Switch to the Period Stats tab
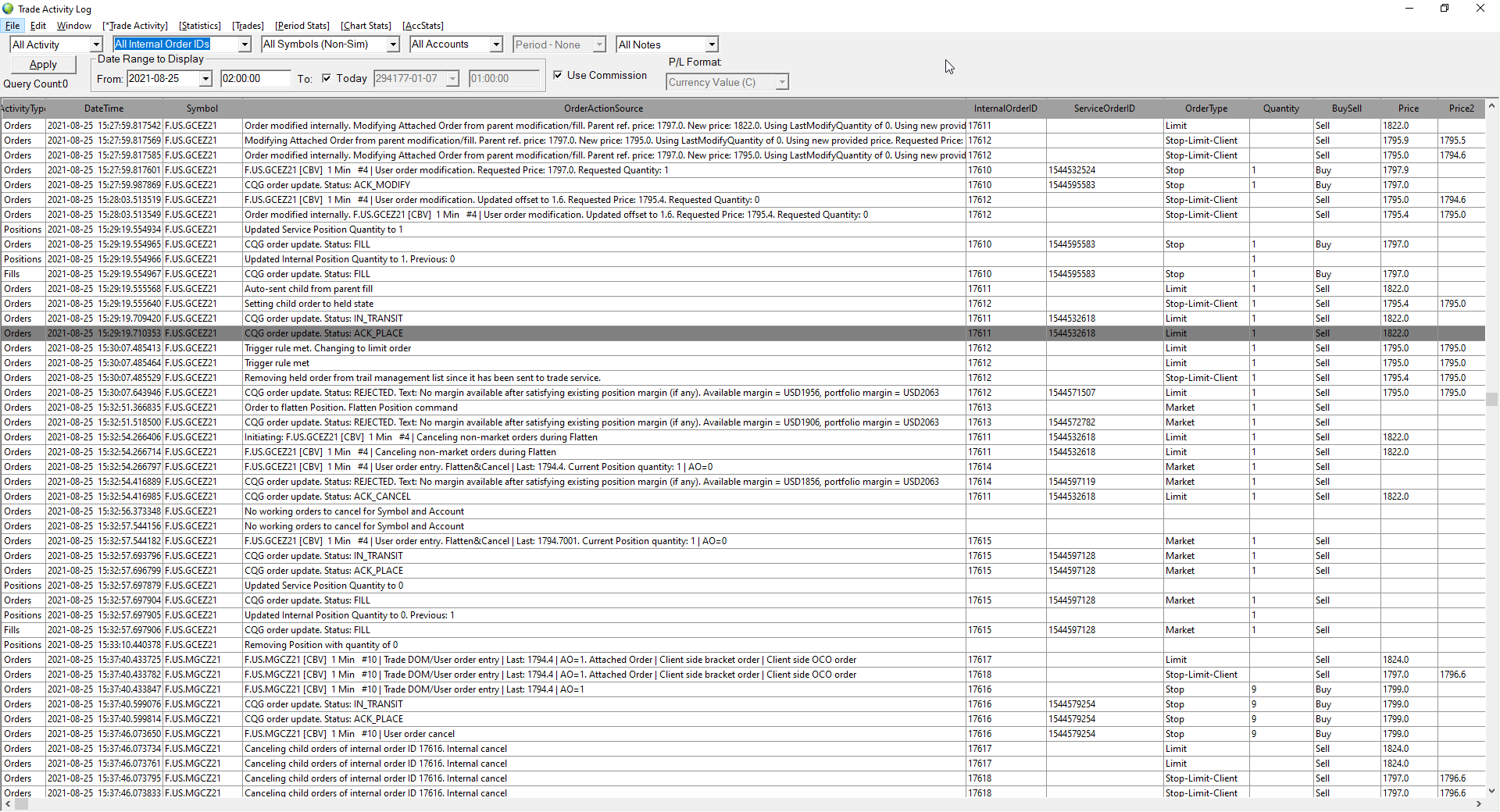The height and width of the screenshot is (812, 1500). click(x=302, y=26)
